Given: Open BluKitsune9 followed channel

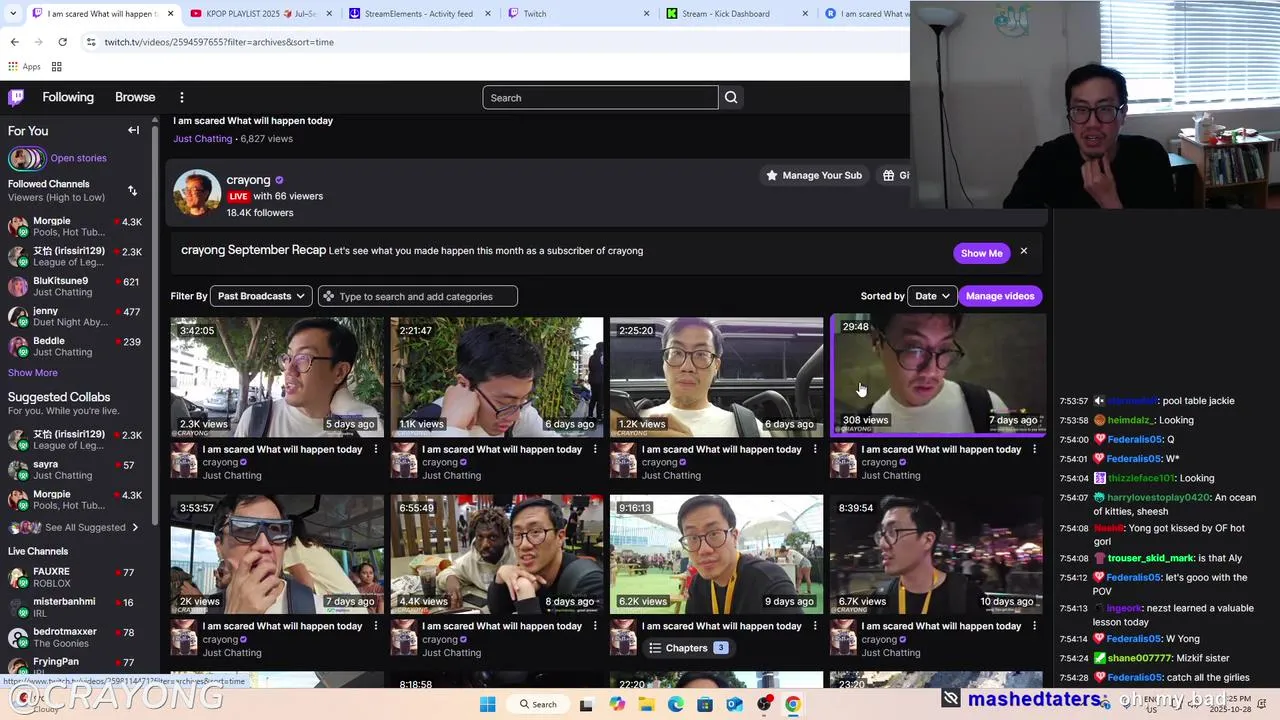Looking at the screenshot, I should click(75, 287).
